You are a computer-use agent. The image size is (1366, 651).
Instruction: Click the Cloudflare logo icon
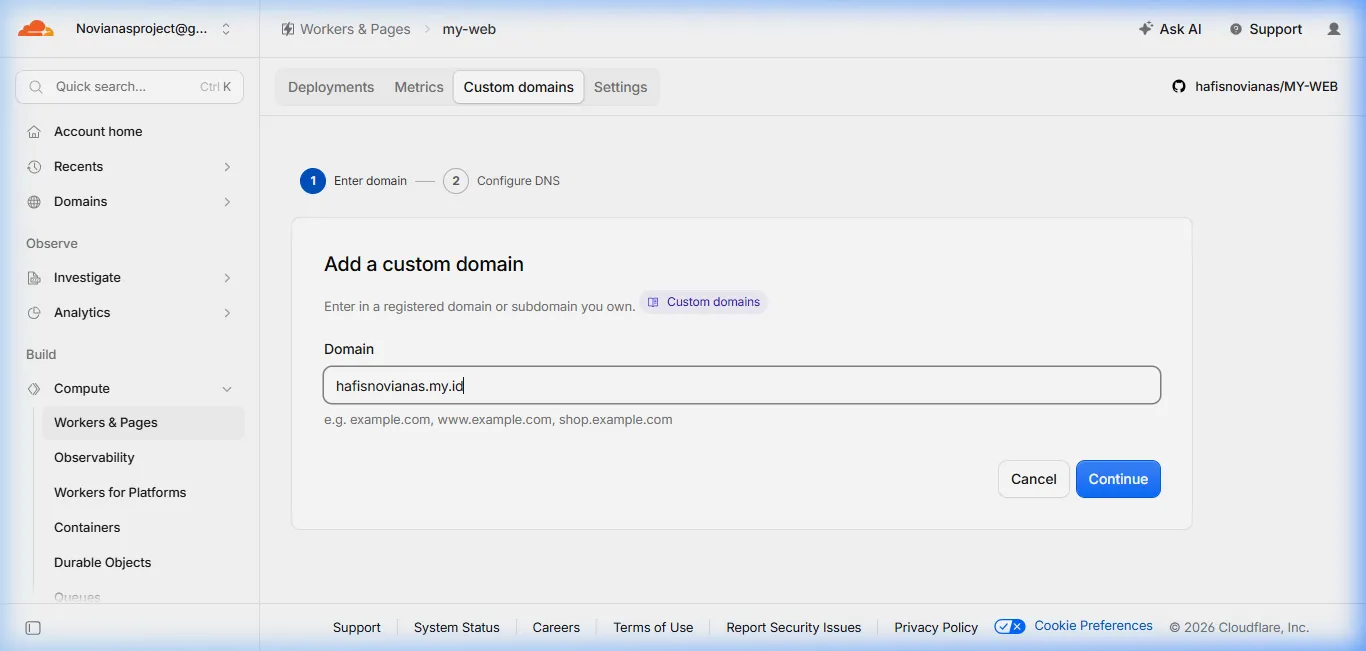pyautogui.click(x=36, y=29)
